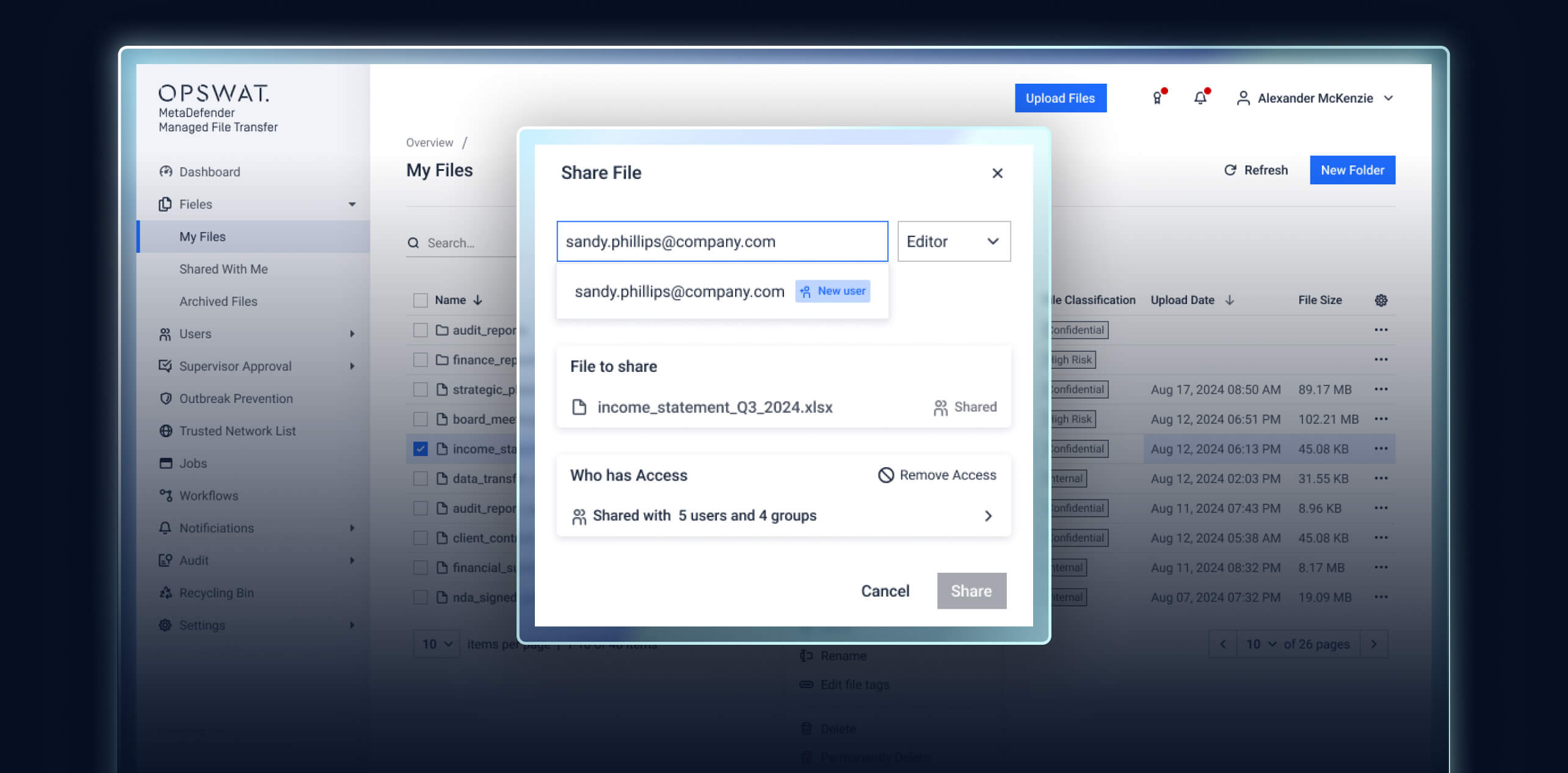
Task: Uncheck the income_statement file checkbox
Action: 420,449
